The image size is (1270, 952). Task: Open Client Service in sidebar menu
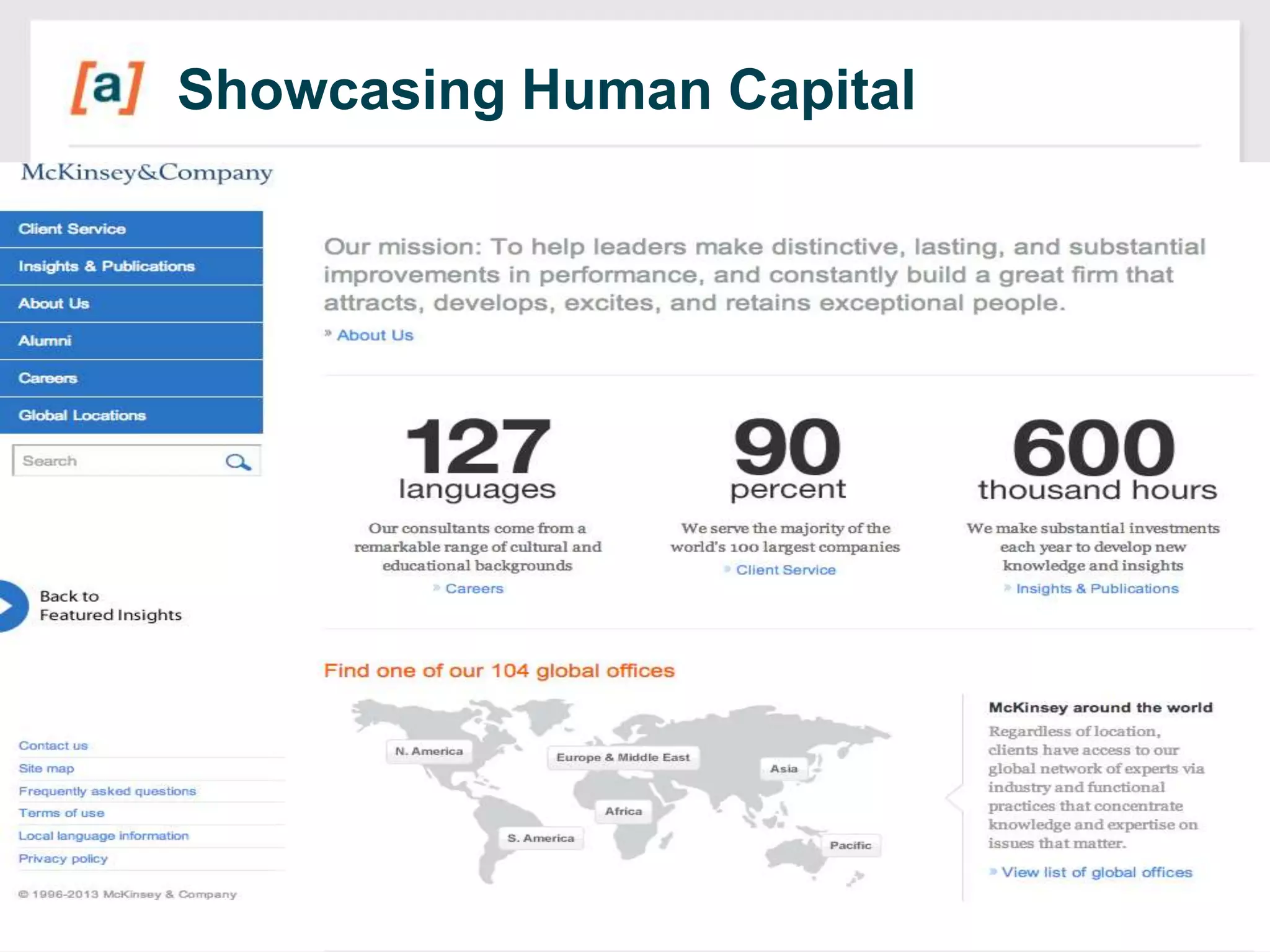pyautogui.click(x=131, y=229)
